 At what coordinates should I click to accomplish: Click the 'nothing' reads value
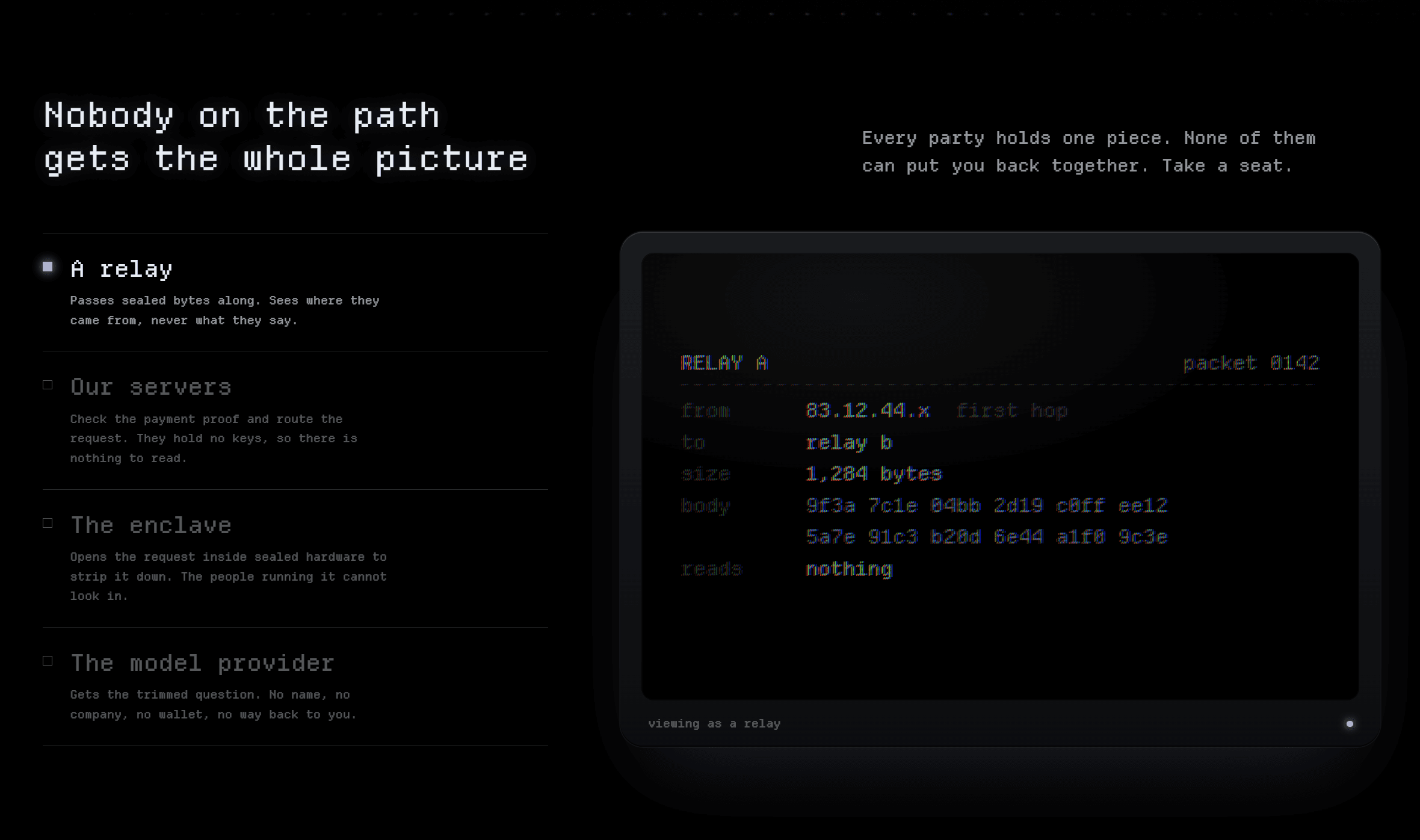[x=849, y=569]
